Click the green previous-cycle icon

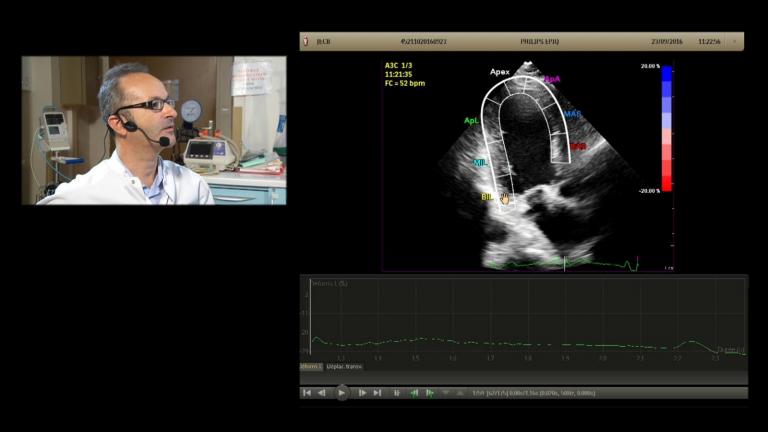414,393
